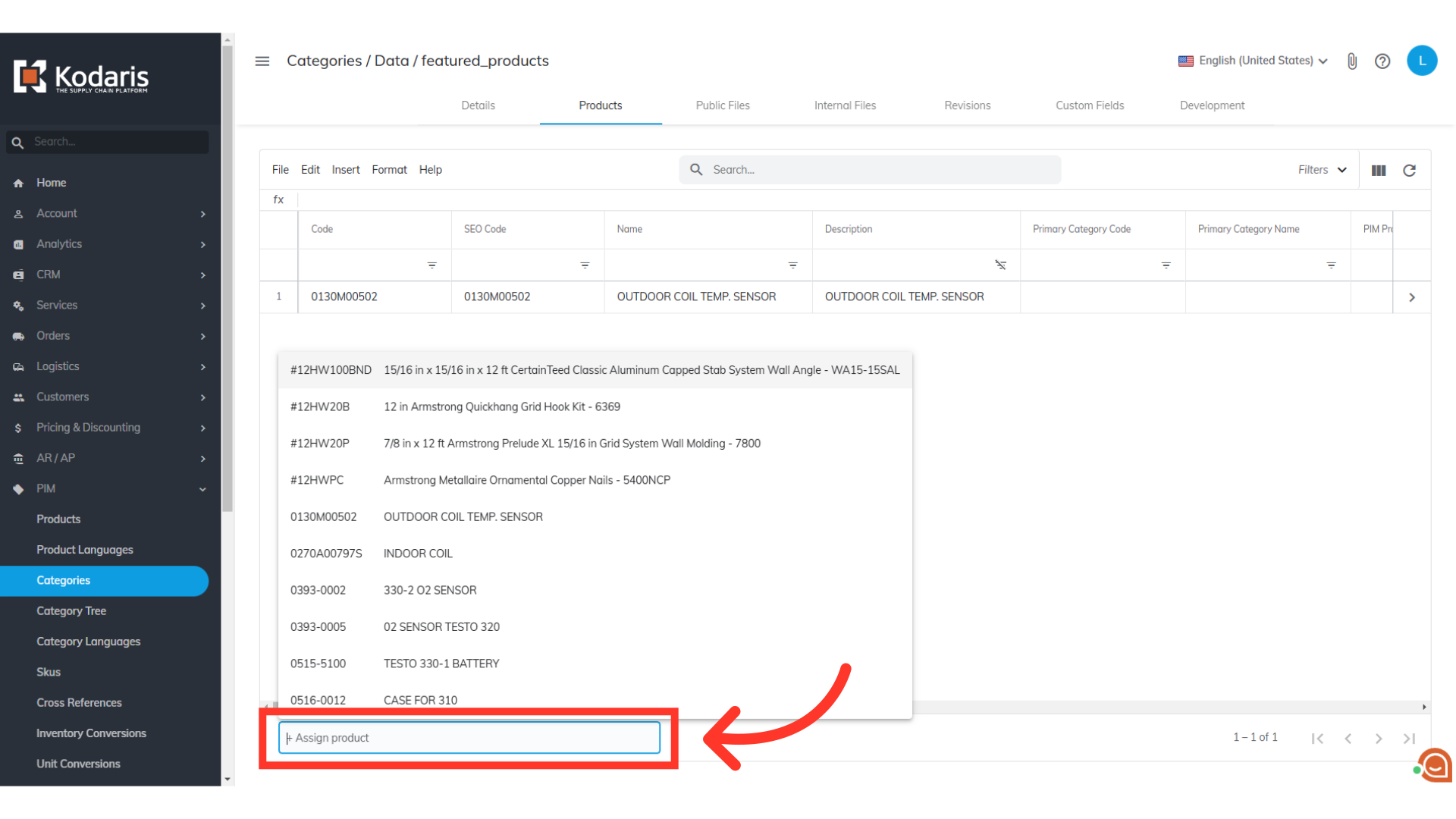Click the Assign product input field

(x=470, y=738)
